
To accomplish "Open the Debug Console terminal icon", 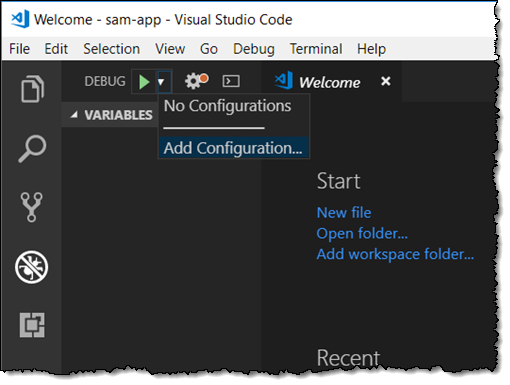I will click(231, 81).
